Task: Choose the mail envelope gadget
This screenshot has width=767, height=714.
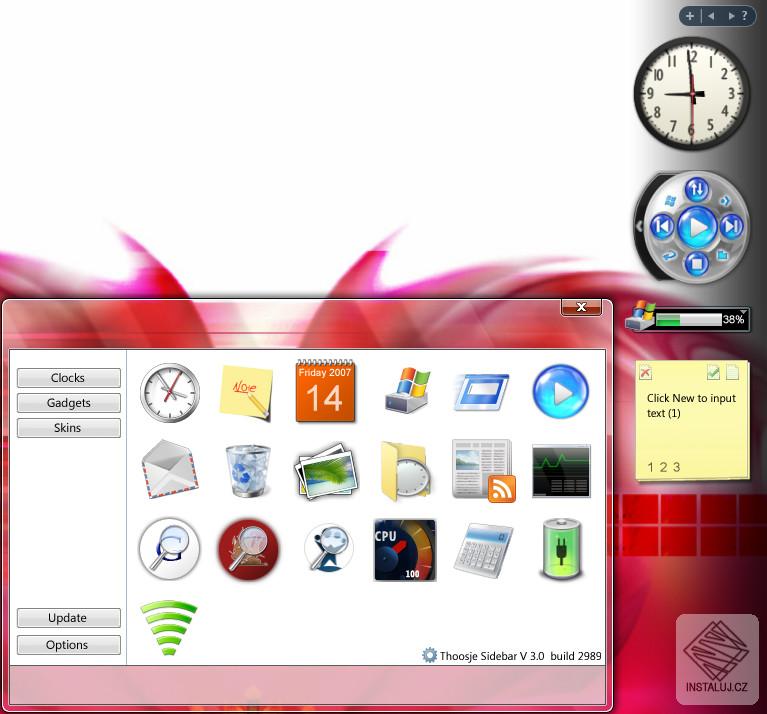Action: point(170,469)
